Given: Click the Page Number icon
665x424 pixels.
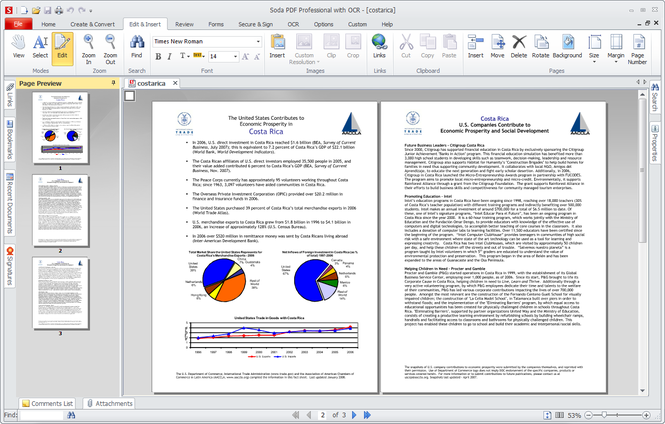Looking at the screenshot, I should (x=637, y=49).
